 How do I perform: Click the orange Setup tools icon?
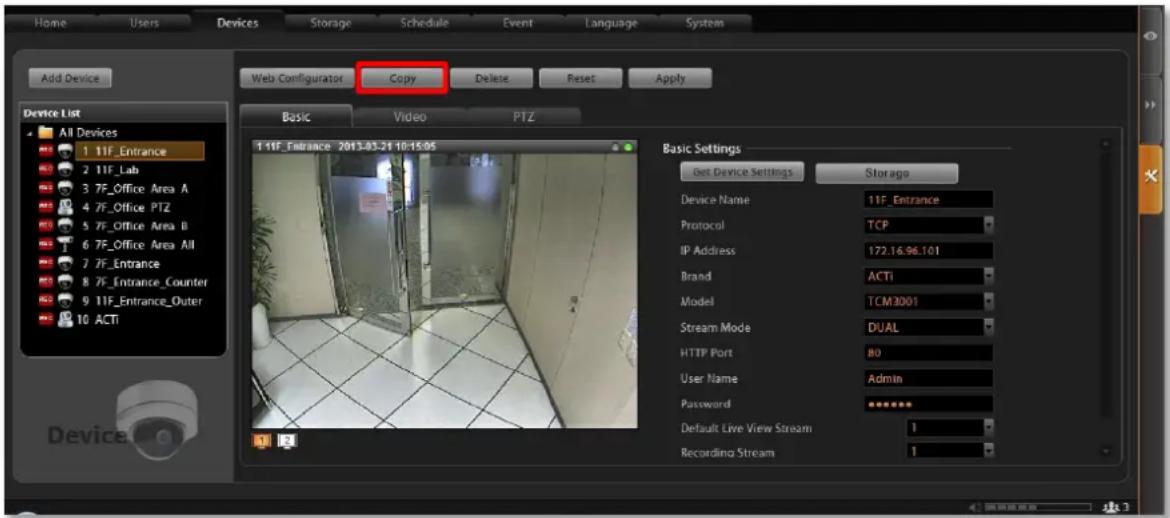tap(1150, 176)
